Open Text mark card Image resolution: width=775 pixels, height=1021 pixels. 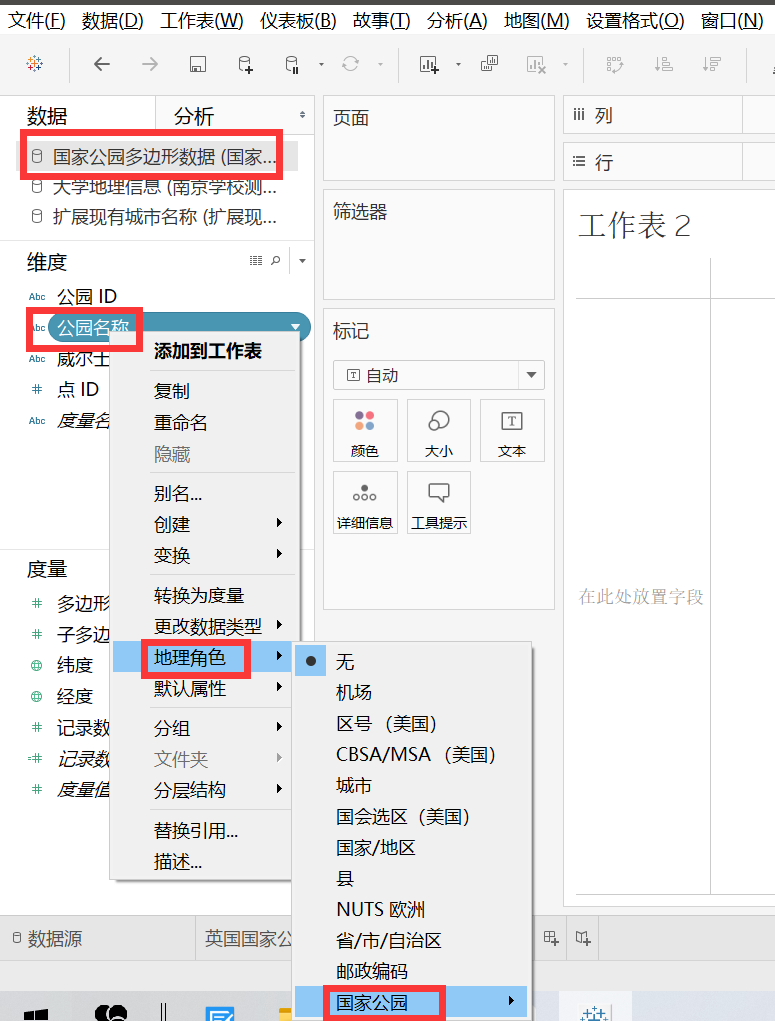[512, 430]
